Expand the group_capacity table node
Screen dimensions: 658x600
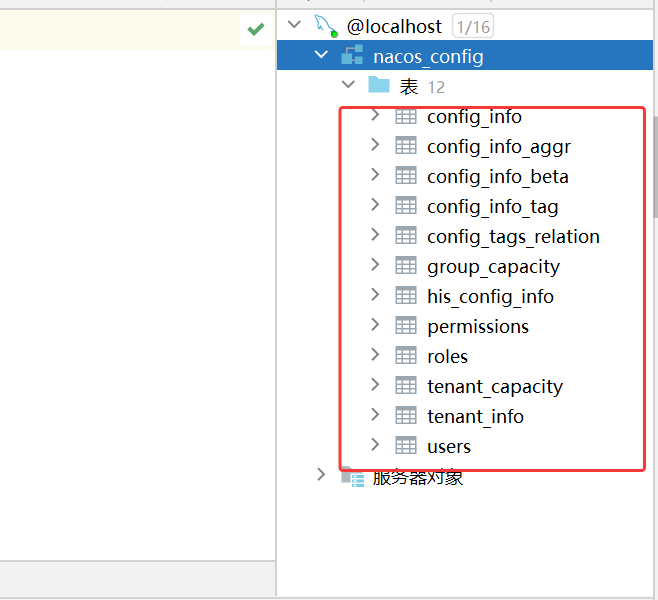375,265
